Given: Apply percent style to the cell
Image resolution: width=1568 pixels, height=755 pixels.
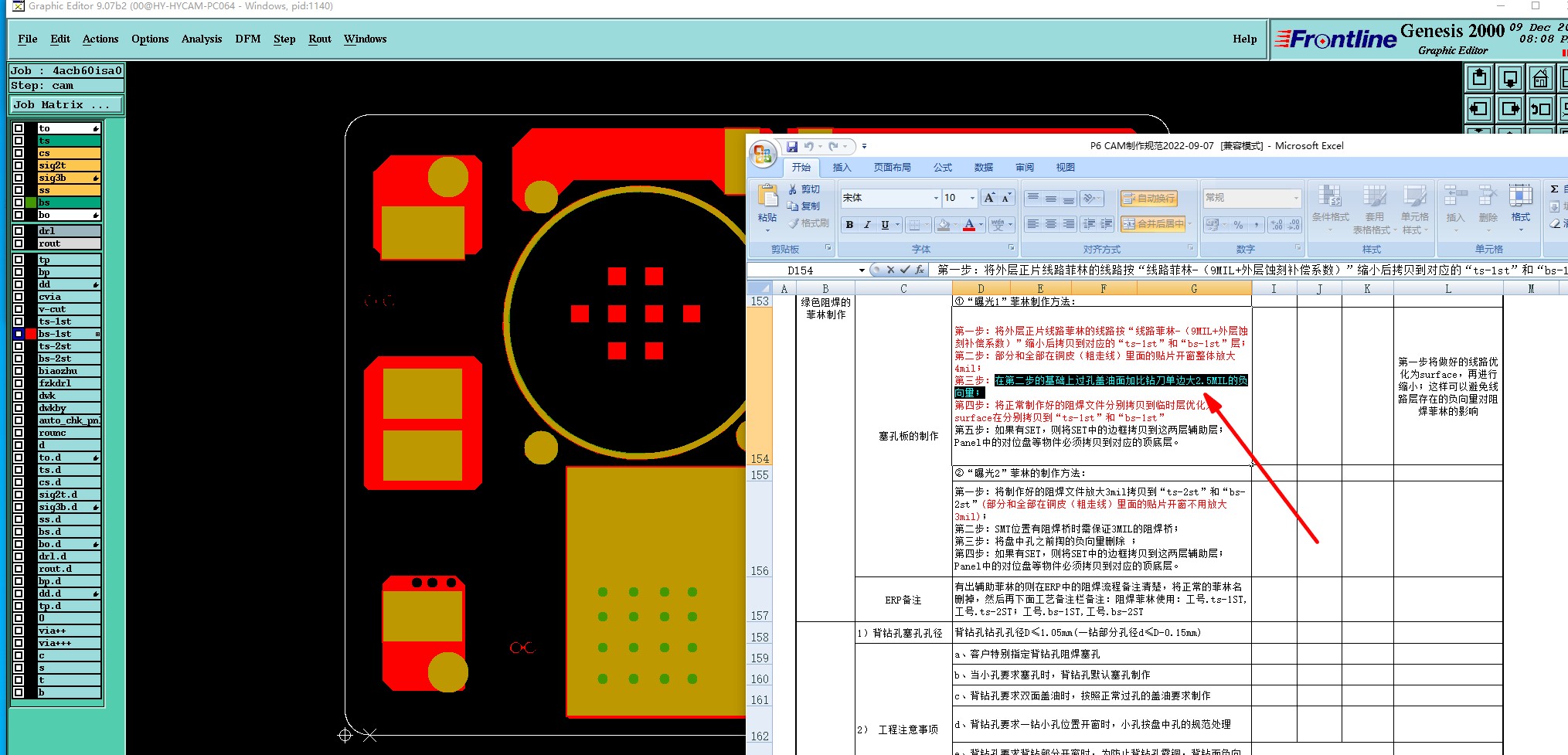Looking at the screenshot, I should (1238, 225).
